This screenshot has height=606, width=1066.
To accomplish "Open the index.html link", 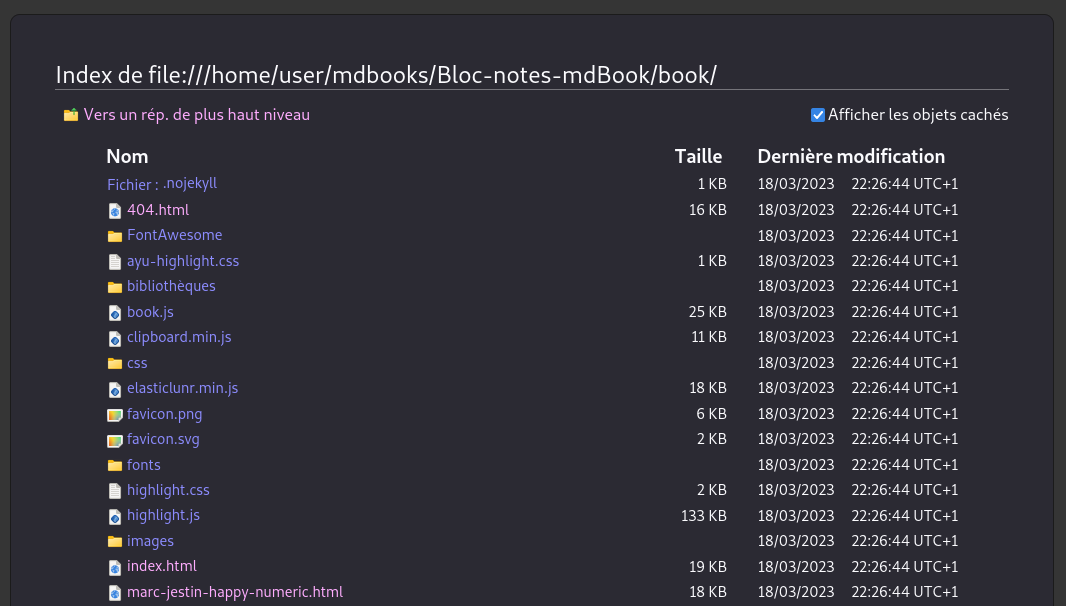I will click(162, 566).
